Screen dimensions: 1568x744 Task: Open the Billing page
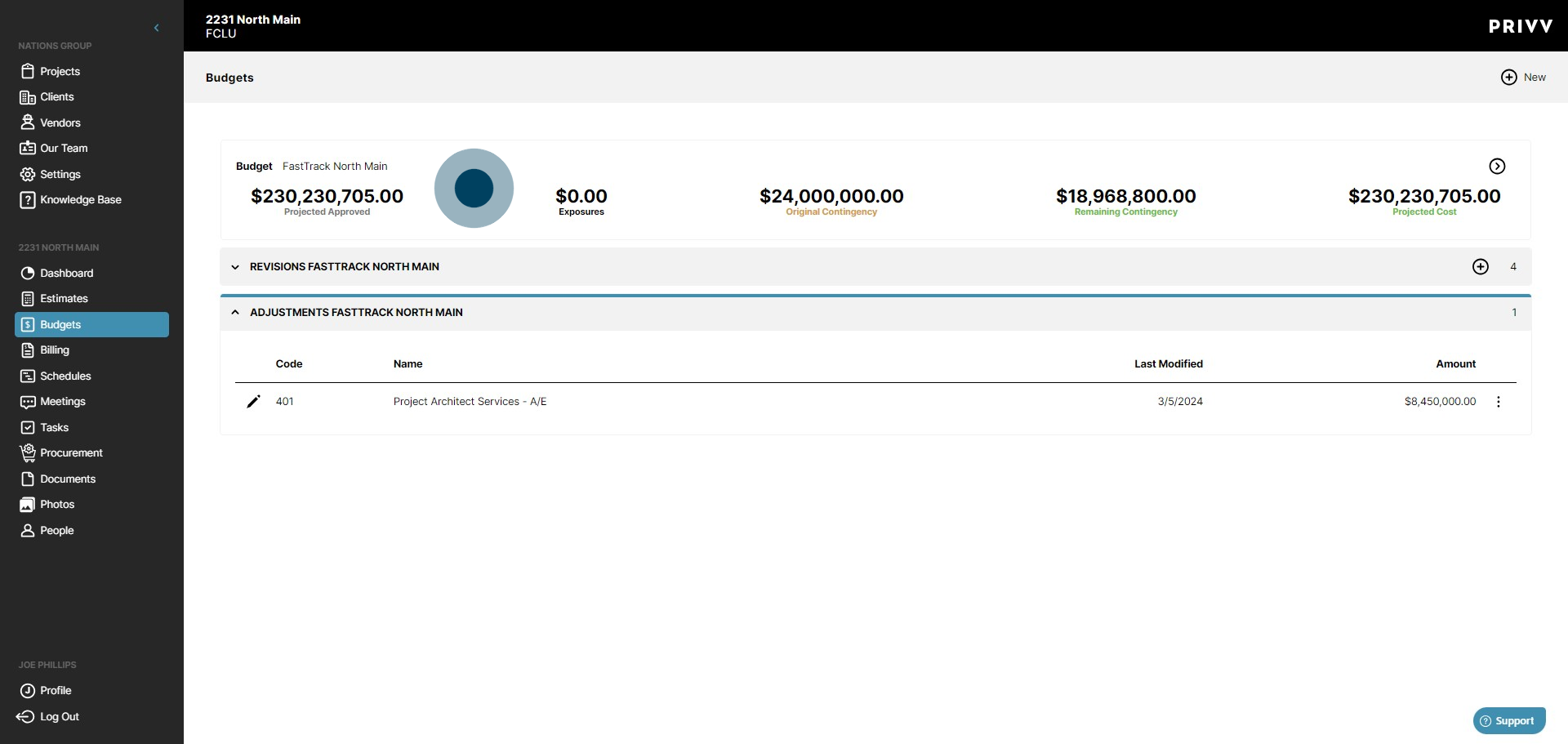coord(56,350)
